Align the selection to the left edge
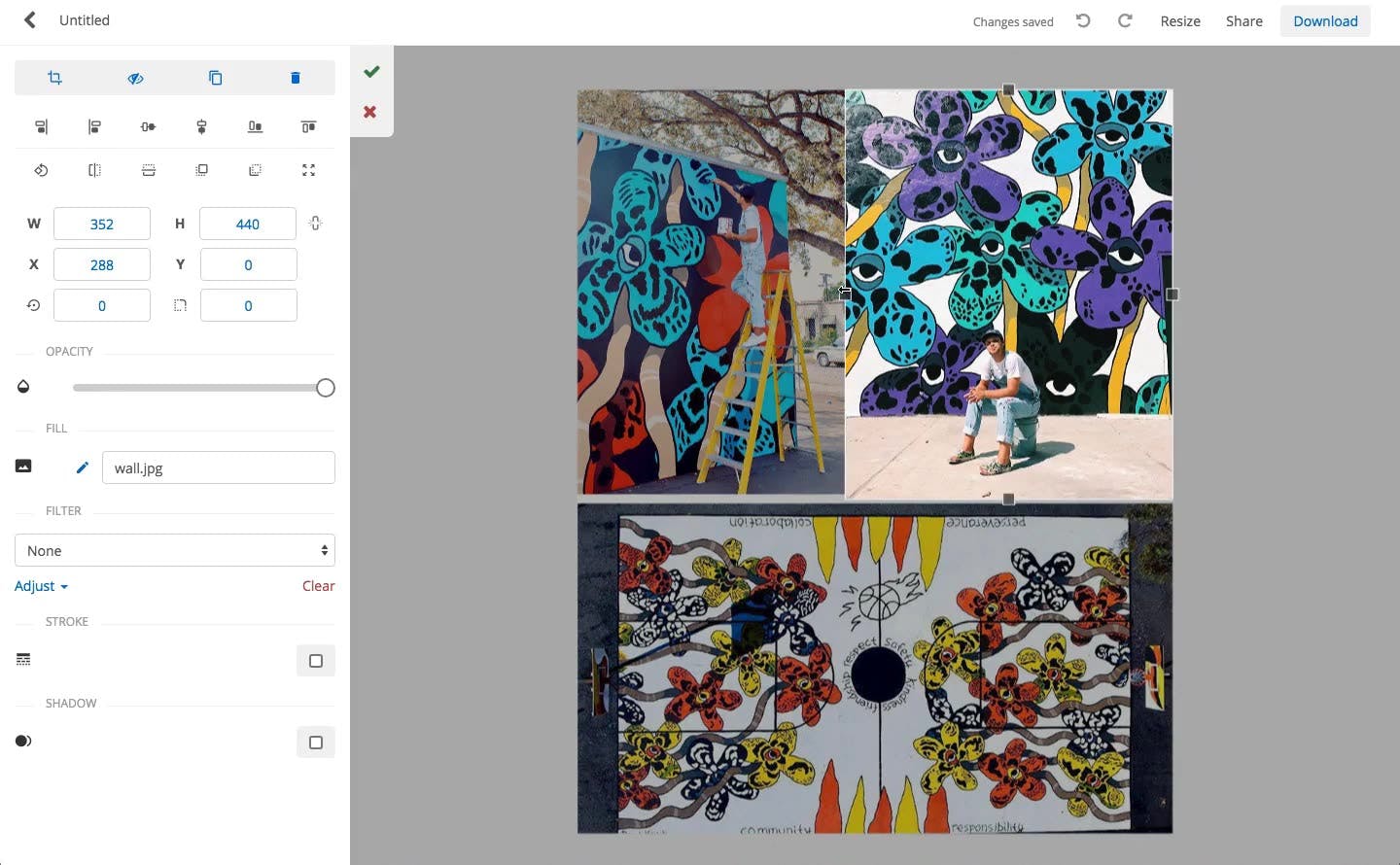 point(94,126)
